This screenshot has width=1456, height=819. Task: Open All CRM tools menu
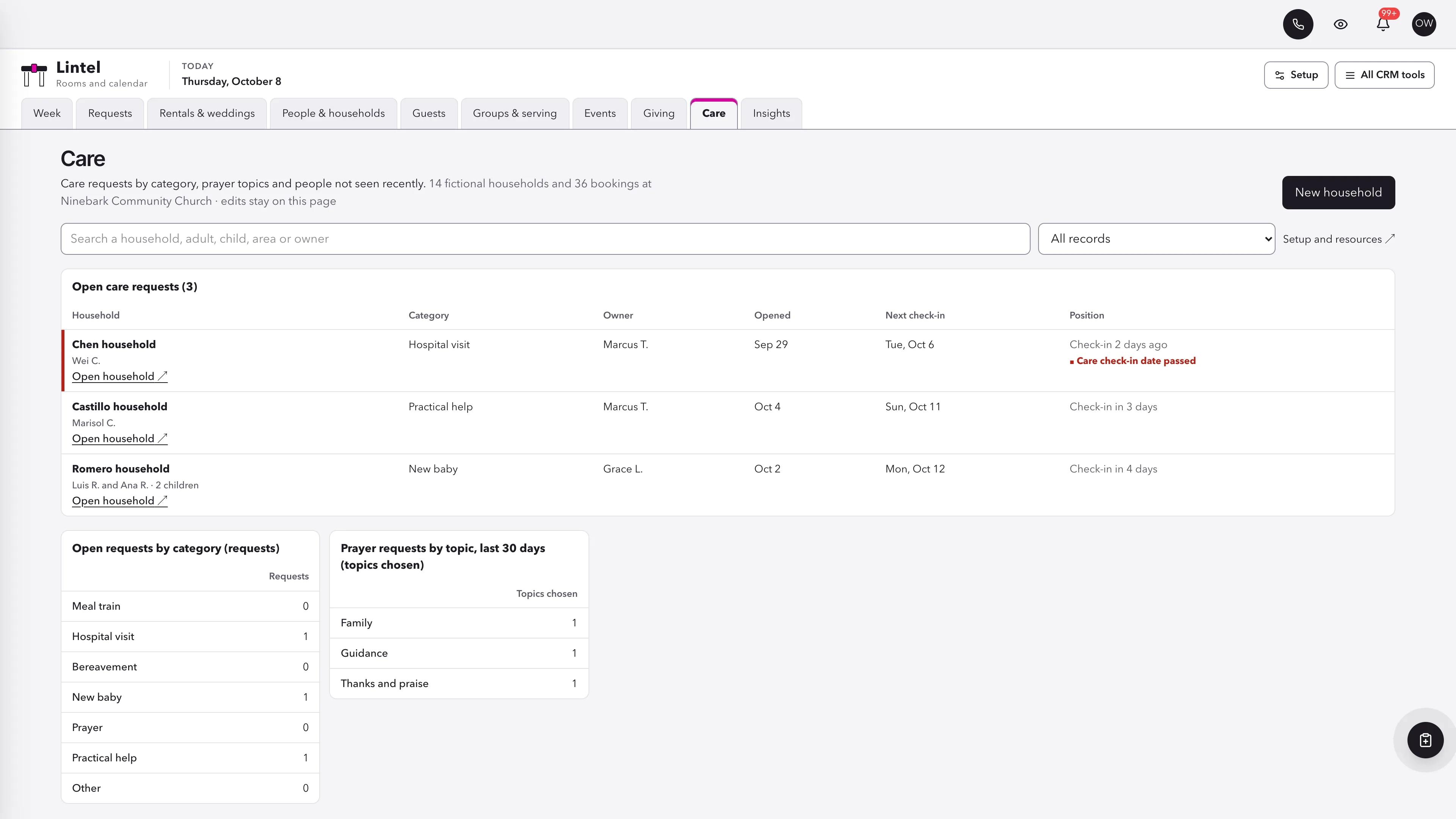1384,75
